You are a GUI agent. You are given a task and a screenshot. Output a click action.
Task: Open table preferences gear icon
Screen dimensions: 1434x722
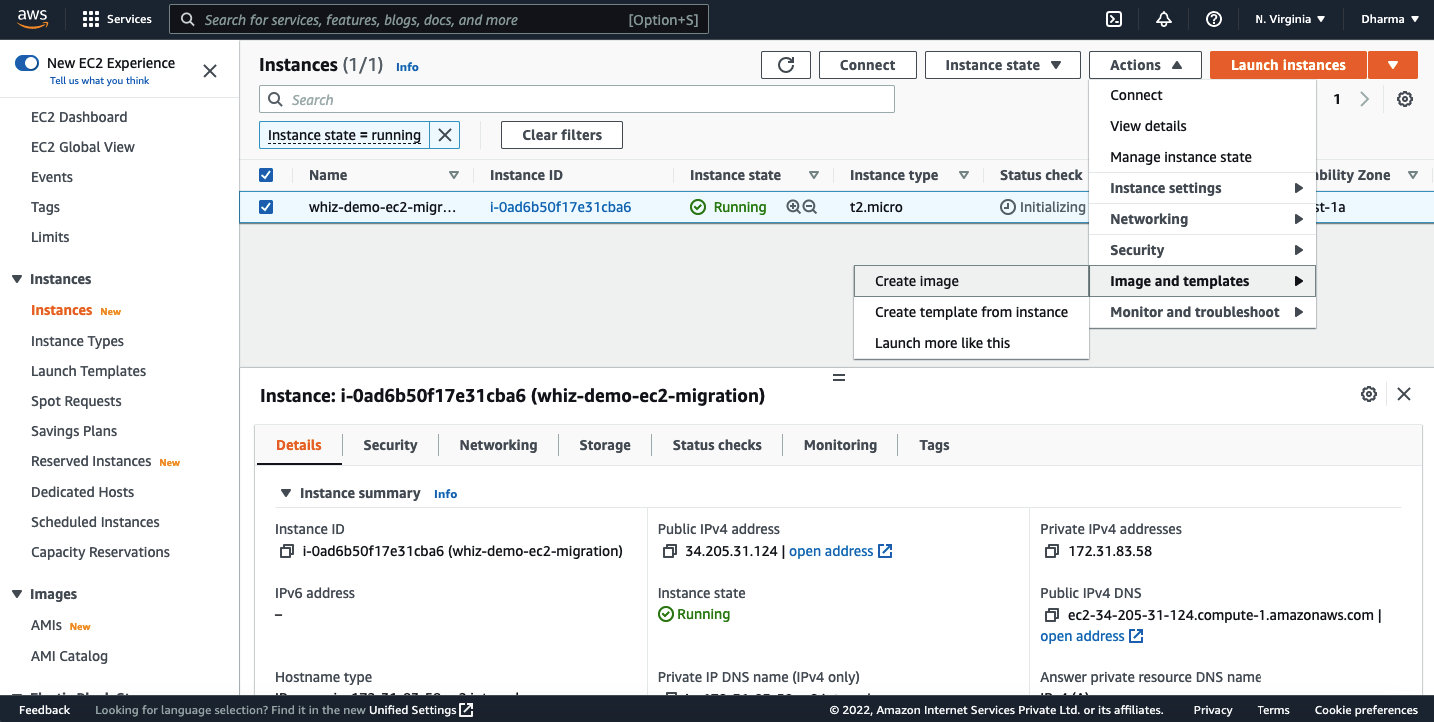point(1405,99)
